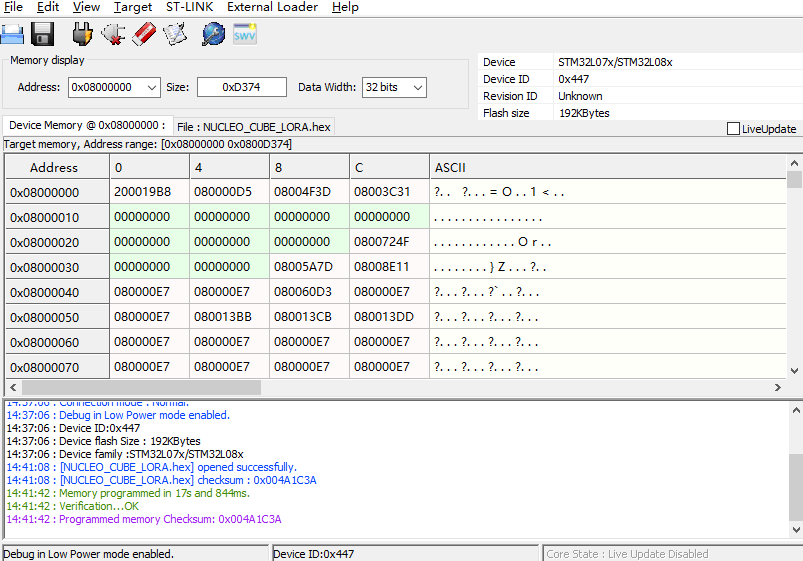Open the View menu
Viewport: 803px width, 561px height.
pyautogui.click(x=86, y=7)
